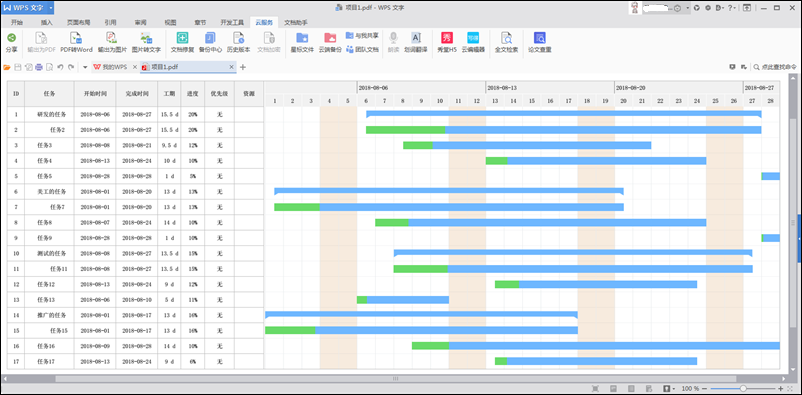Expand the WPS 文字 application menu arrow
802x395 pixels.
51,8
